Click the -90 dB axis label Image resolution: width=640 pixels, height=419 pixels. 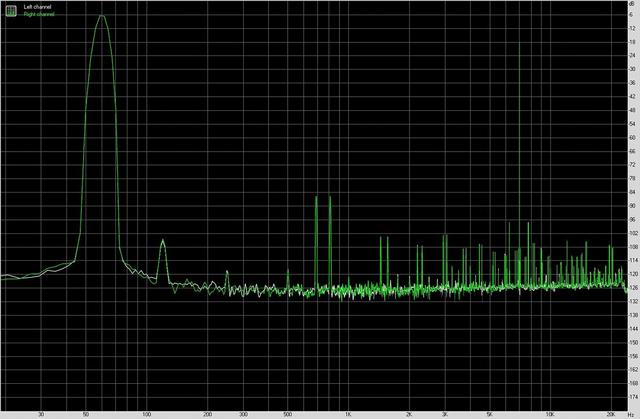tap(633, 206)
